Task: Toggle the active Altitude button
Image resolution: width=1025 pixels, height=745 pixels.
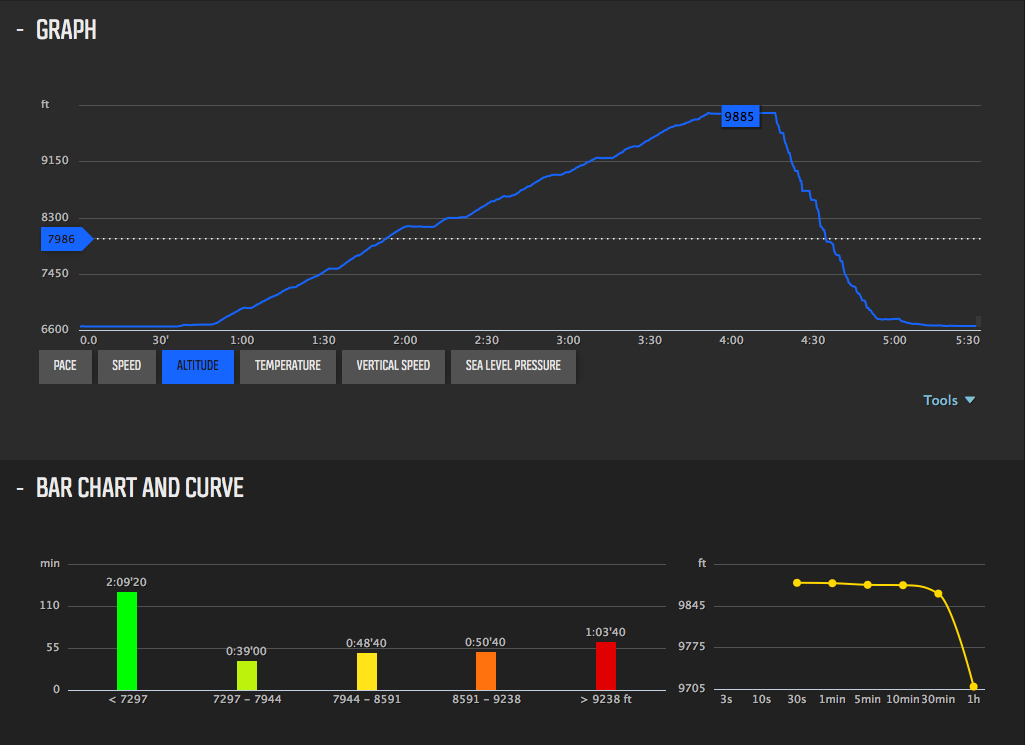Action: click(197, 366)
